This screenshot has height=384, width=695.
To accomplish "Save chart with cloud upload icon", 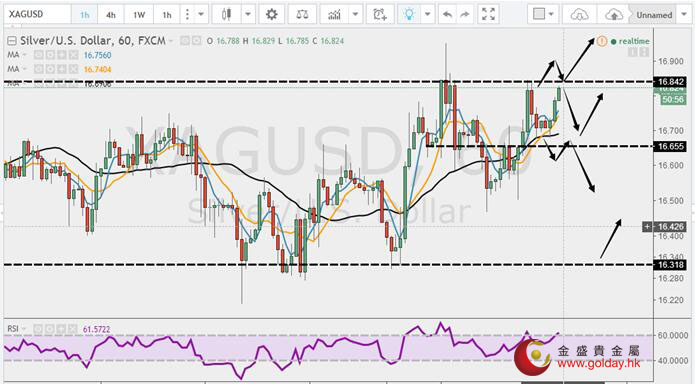I will click(x=613, y=15).
